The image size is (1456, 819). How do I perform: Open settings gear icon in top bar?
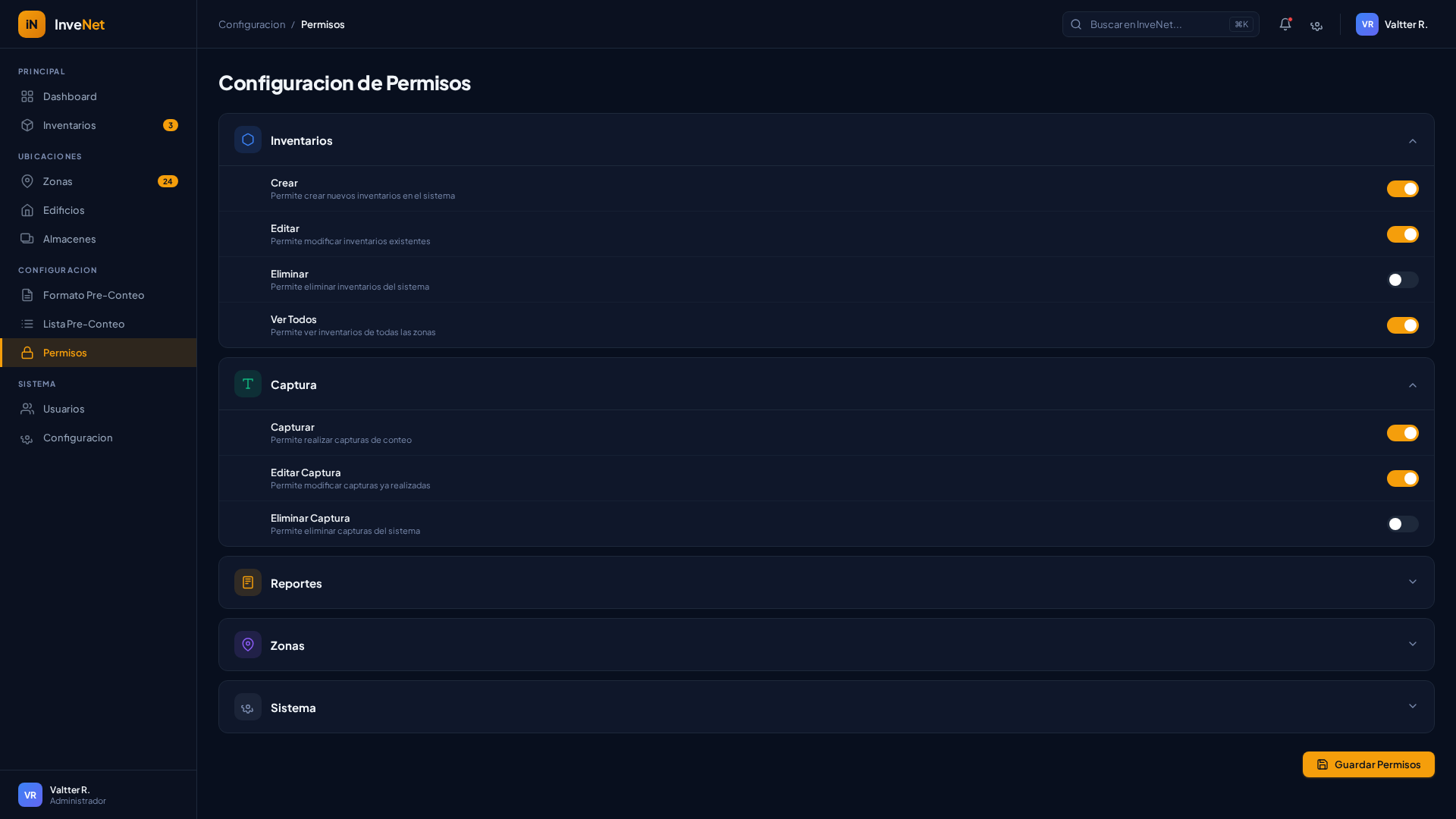1316,25
